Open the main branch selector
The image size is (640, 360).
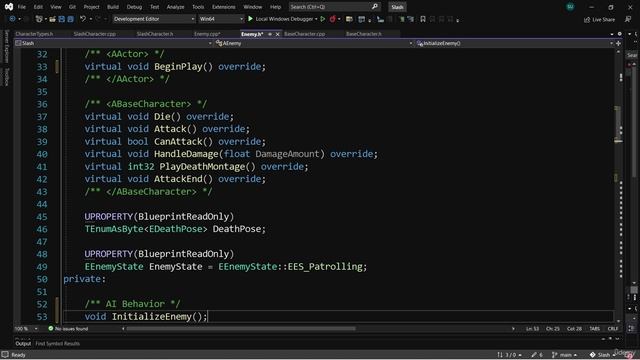pyautogui.click(x=565, y=355)
